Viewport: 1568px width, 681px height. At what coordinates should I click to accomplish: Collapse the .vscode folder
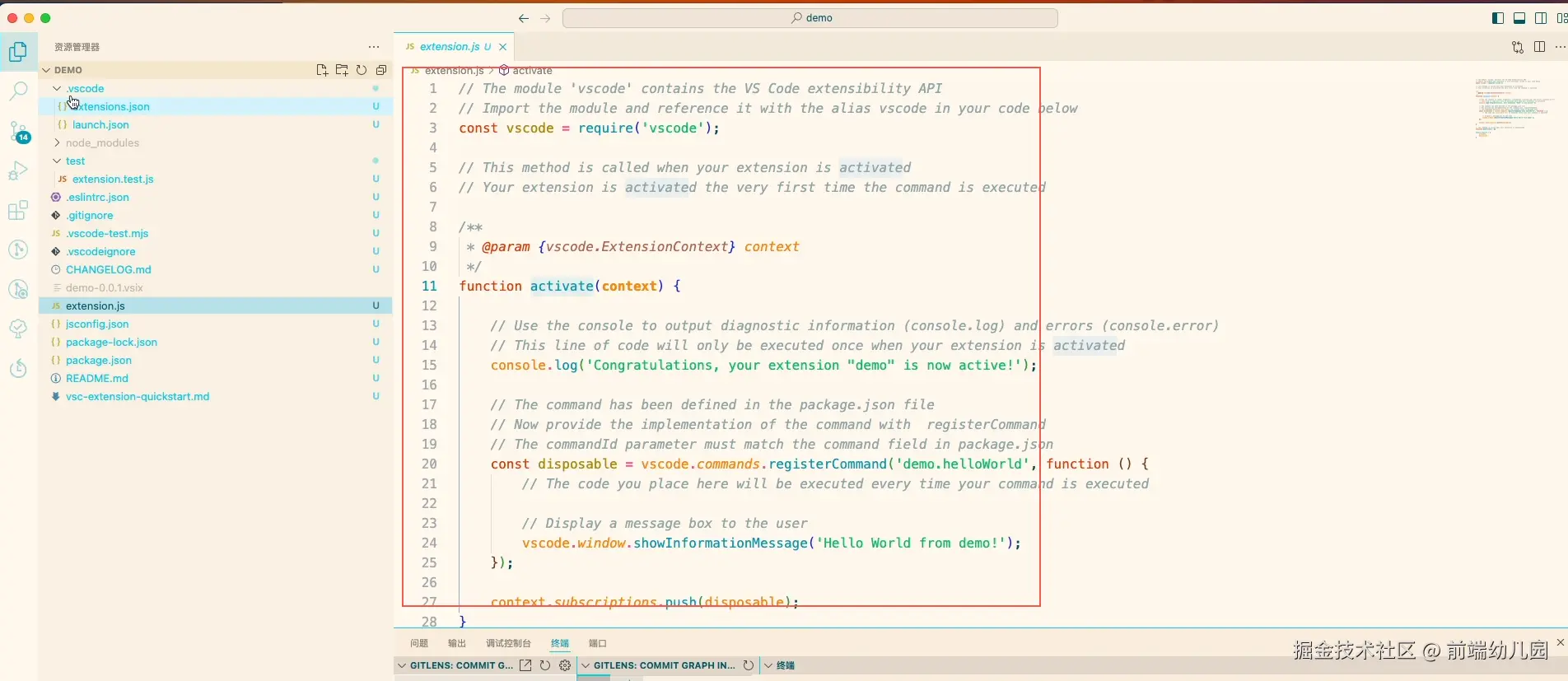click(57, 88)
